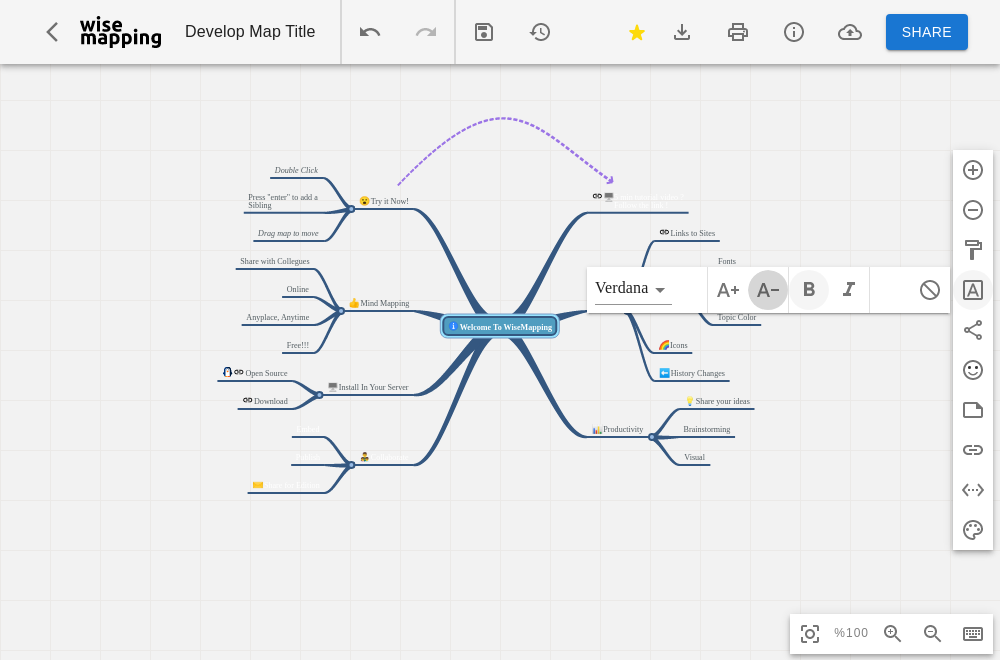Select the Drag map to move topic
1000x660 pixels.
pos(288,233)
